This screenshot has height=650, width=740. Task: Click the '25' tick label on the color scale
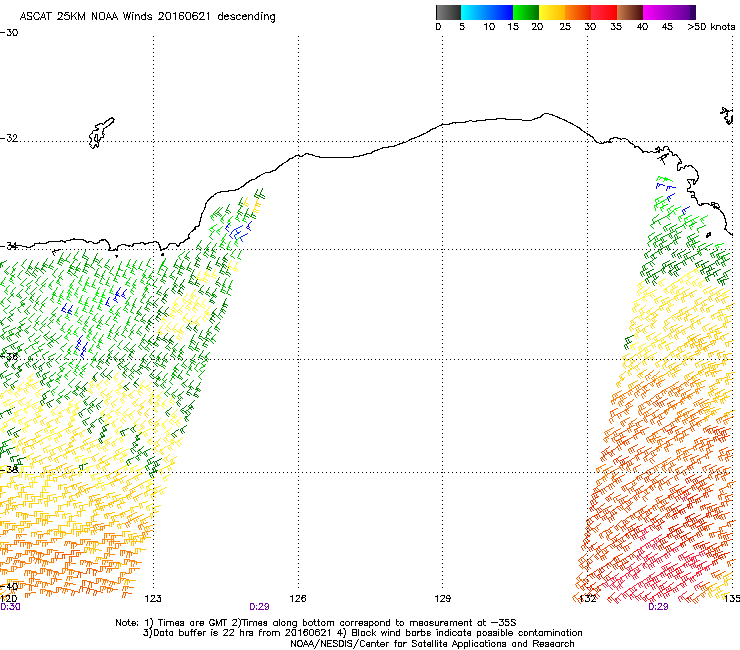(x=565, y=27)
